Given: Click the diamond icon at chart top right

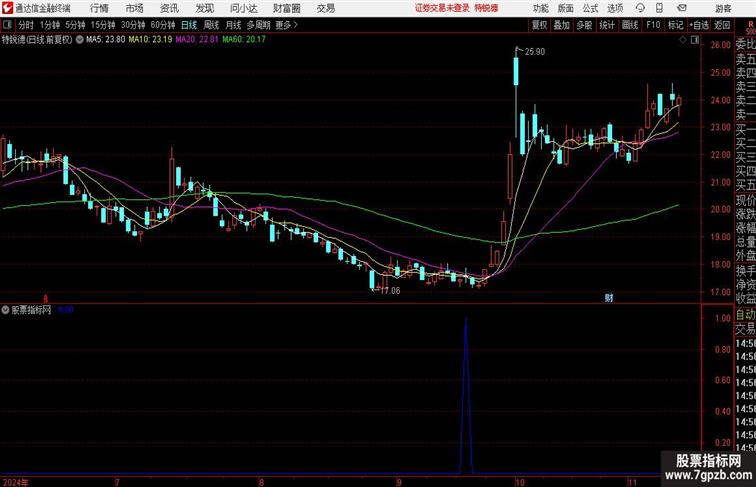Looking at the screenshot, I should coord(683,41).
